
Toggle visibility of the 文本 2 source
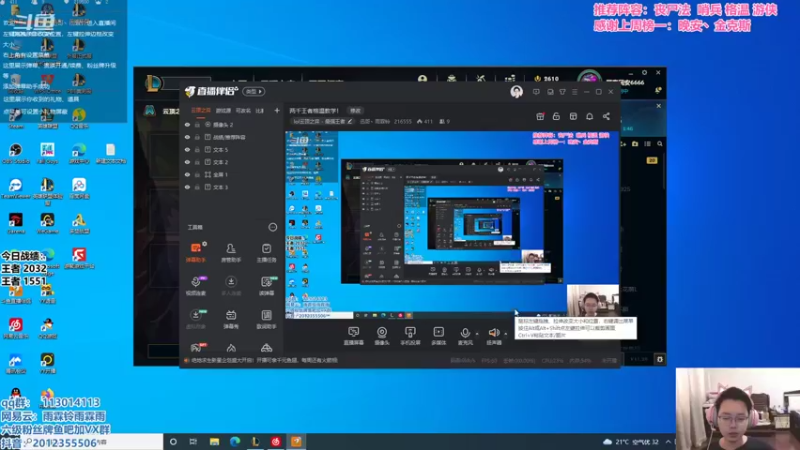187,162
